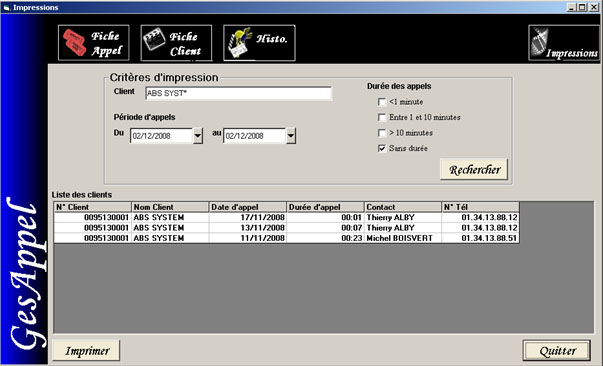Click the Imprimer button

click(86, 350)
